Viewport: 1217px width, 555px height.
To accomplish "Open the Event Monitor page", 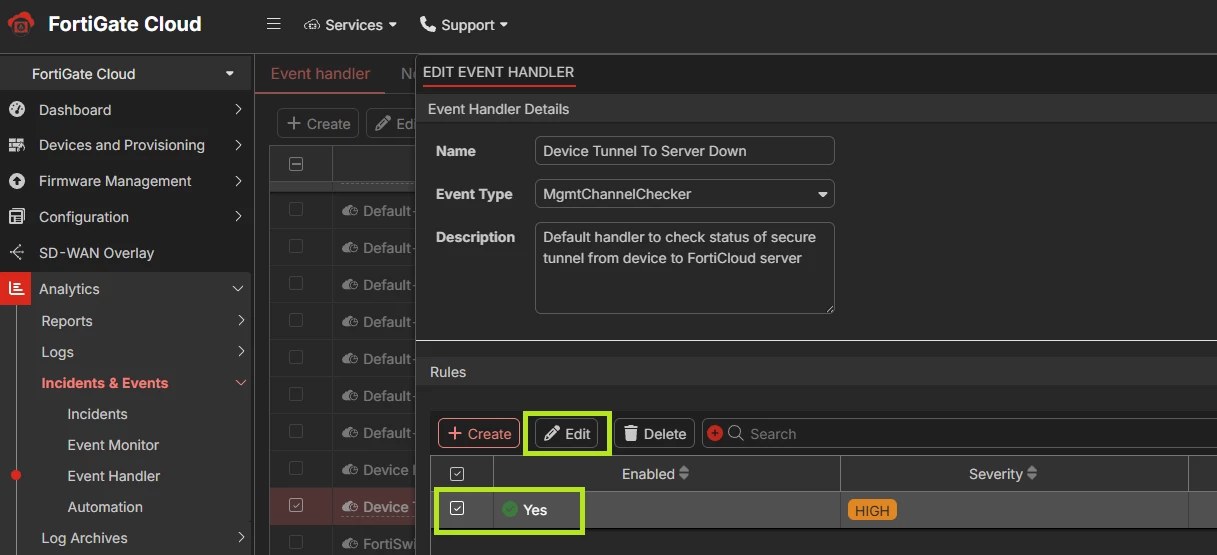I will (113, 445).
